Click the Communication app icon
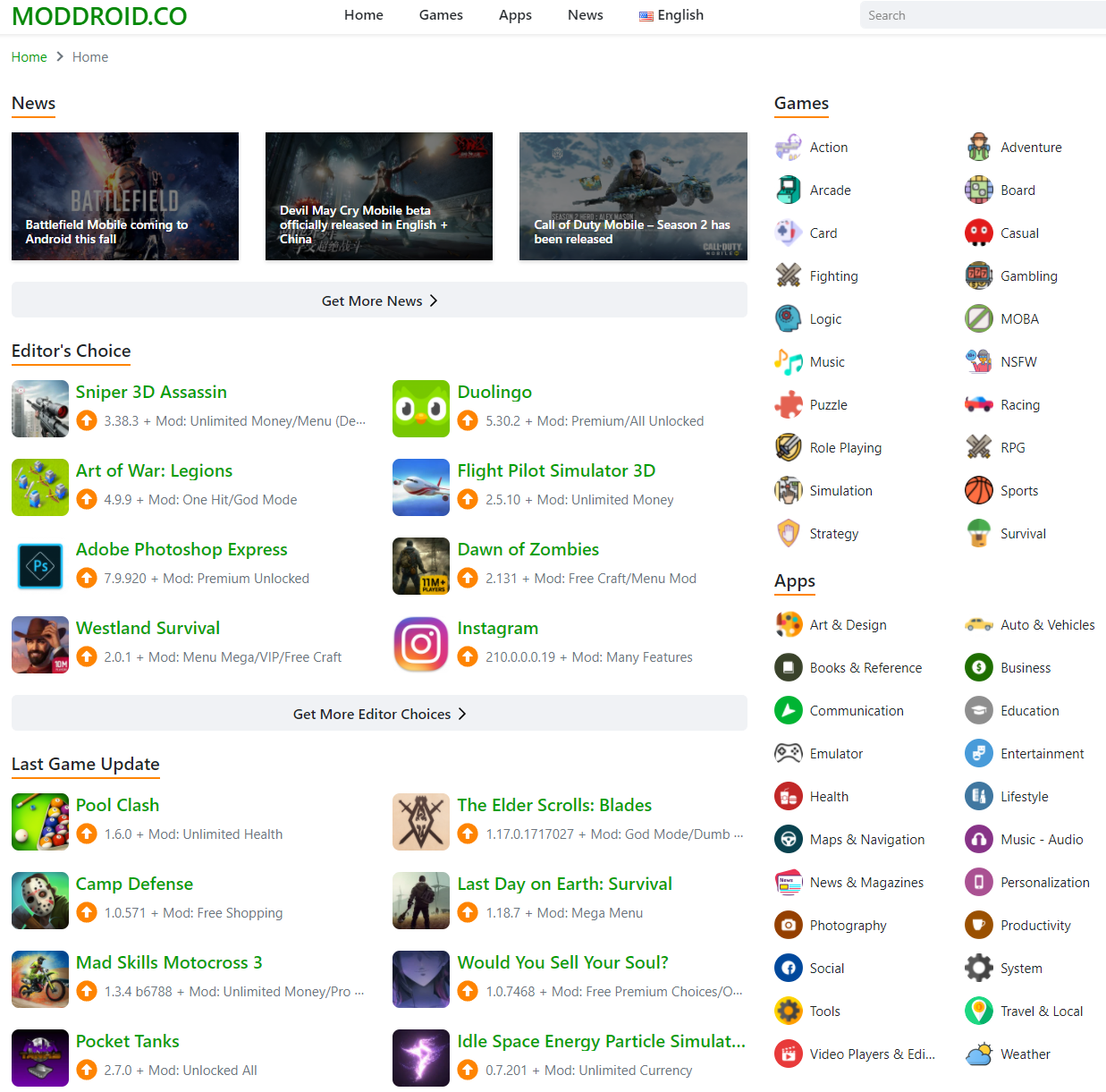This screenshot has height=1092, width=1106. click(x=788, y=710)
